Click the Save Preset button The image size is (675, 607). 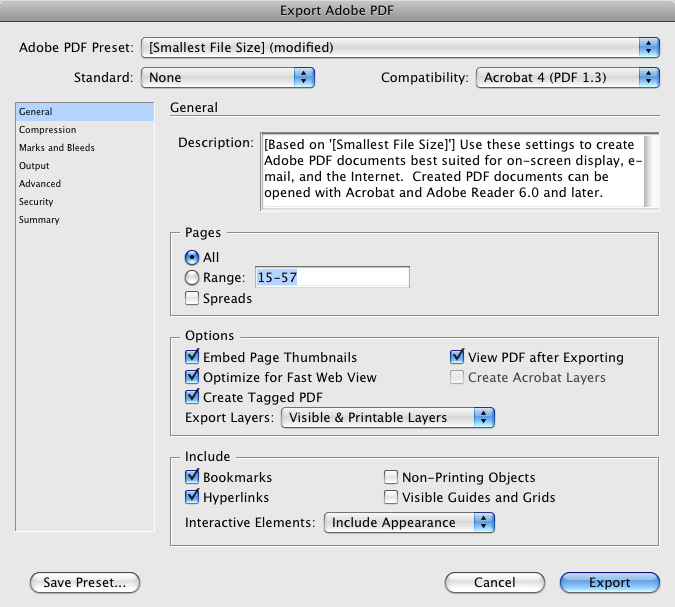85,582
